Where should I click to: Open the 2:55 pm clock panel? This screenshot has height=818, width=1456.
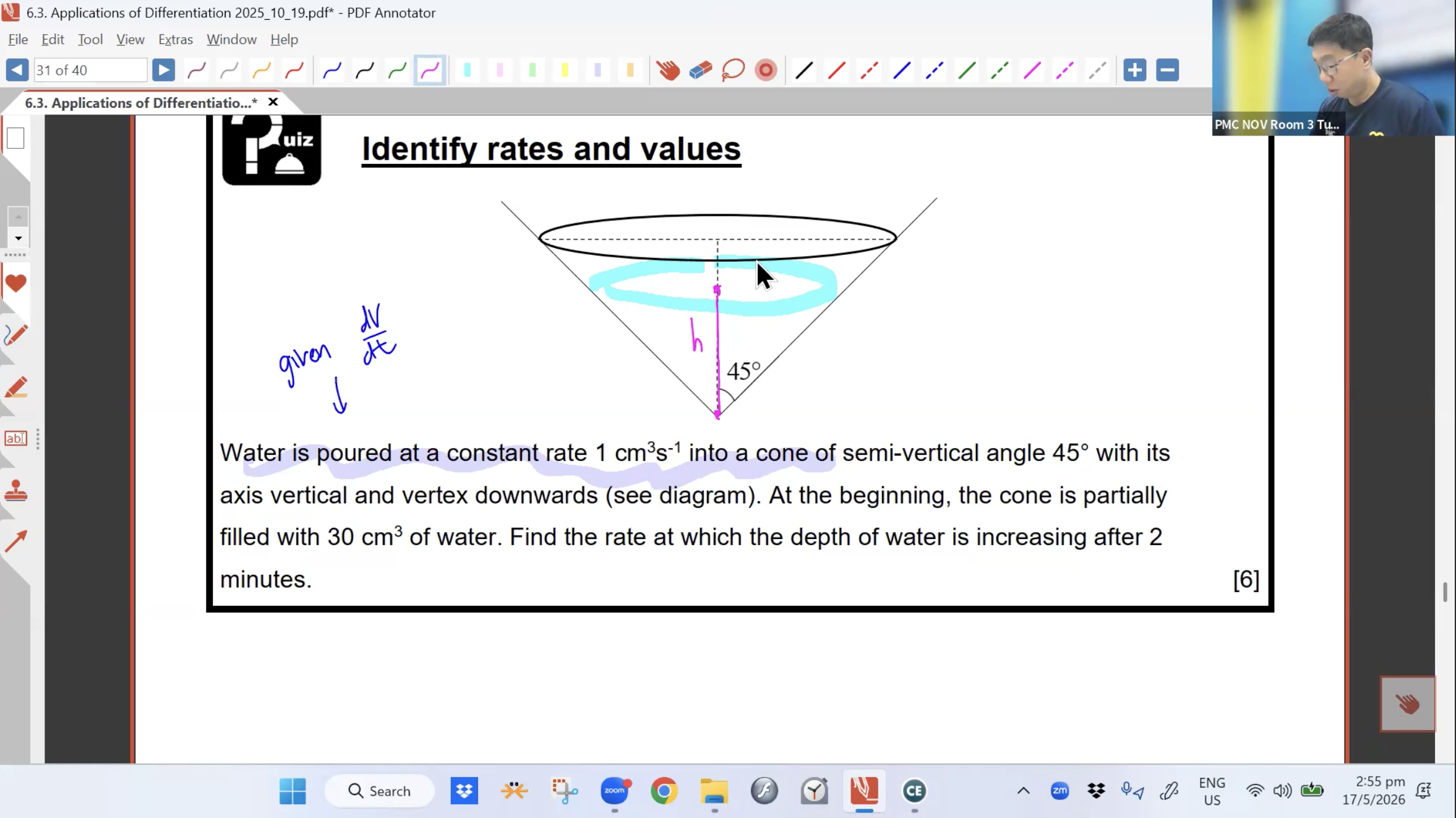point(1374,791)
